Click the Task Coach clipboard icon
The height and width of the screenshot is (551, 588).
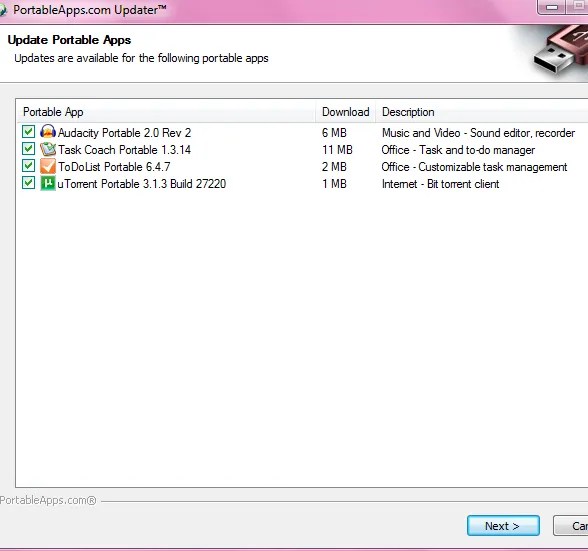click(x=48, y=149)
